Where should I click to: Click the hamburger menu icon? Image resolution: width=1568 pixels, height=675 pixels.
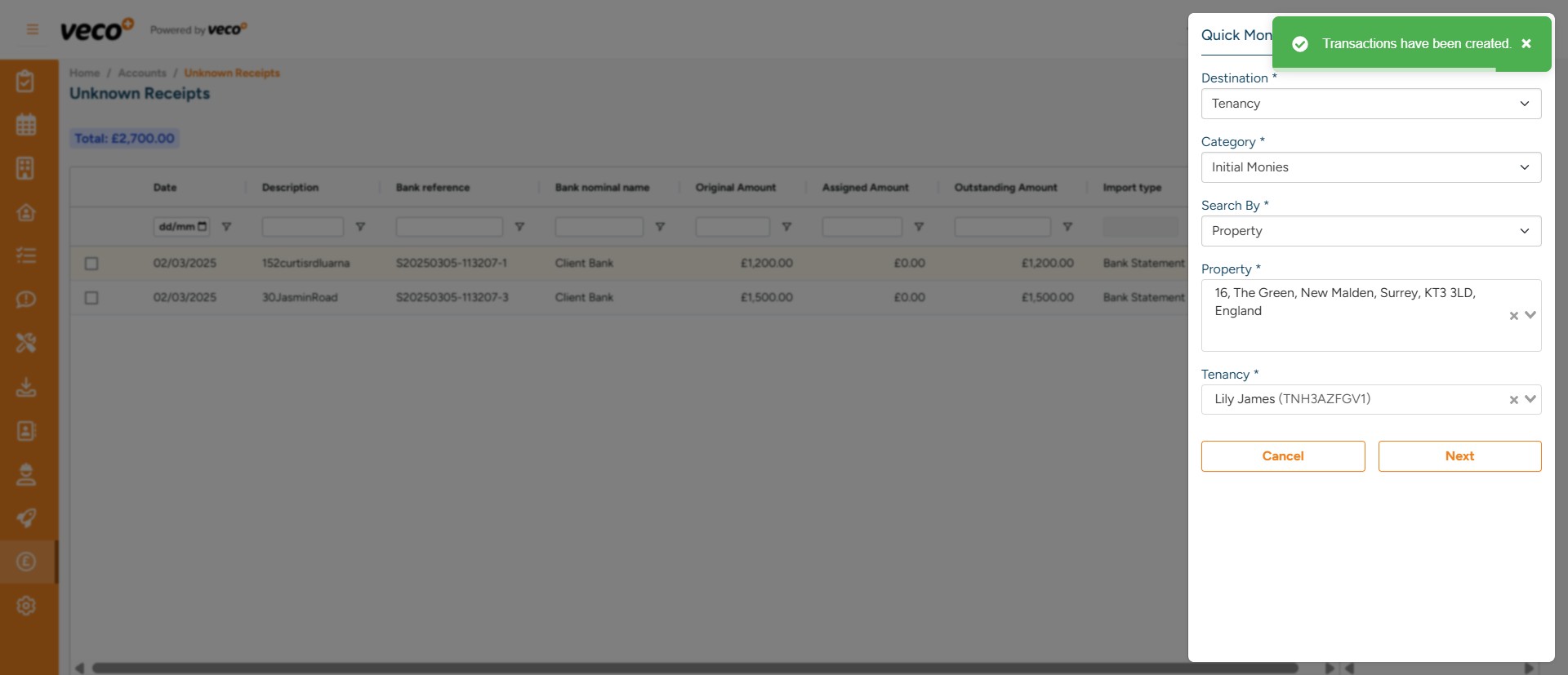(33, 29)
